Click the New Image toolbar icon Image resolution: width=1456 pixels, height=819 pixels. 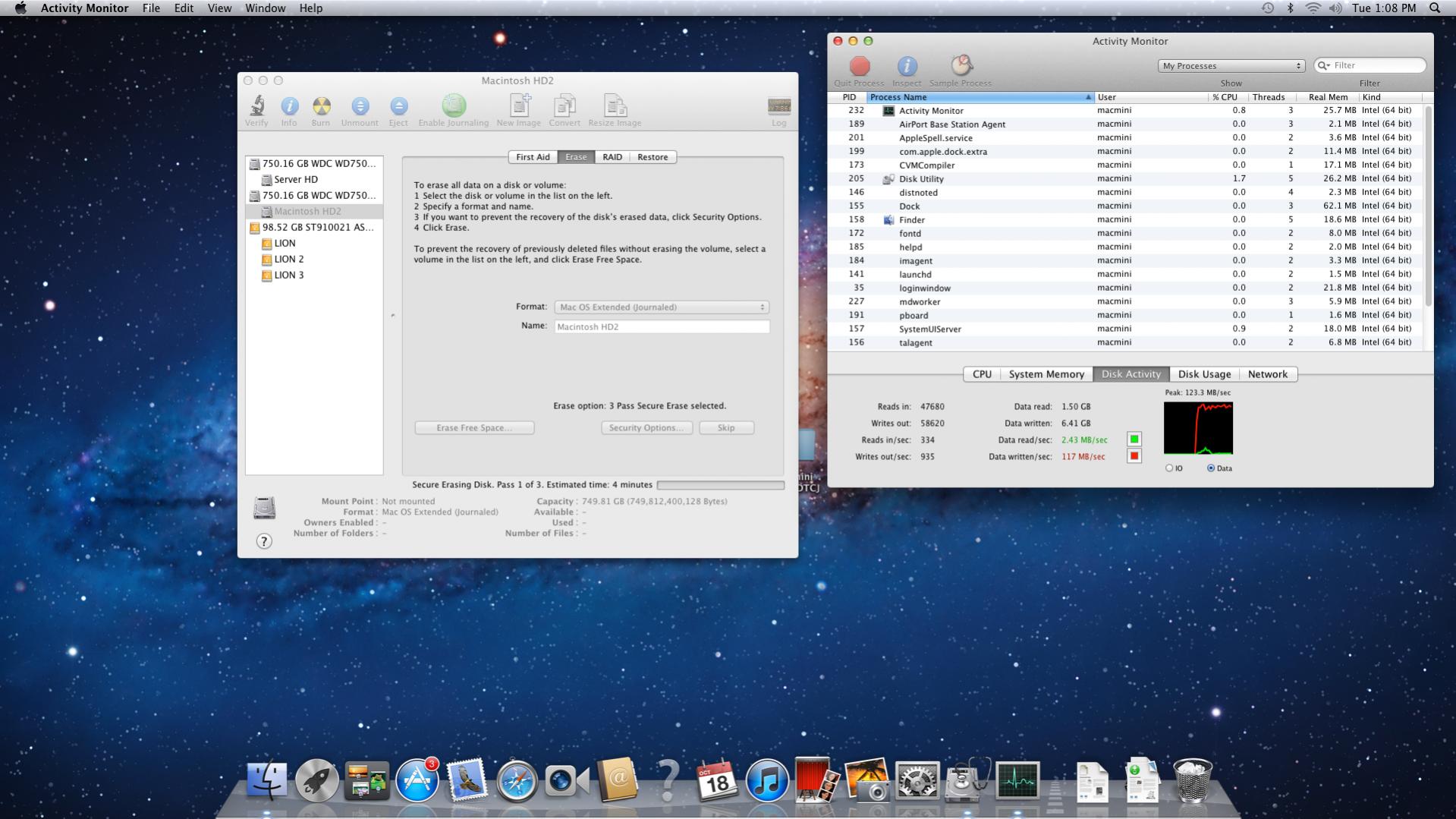coord(519,106)
